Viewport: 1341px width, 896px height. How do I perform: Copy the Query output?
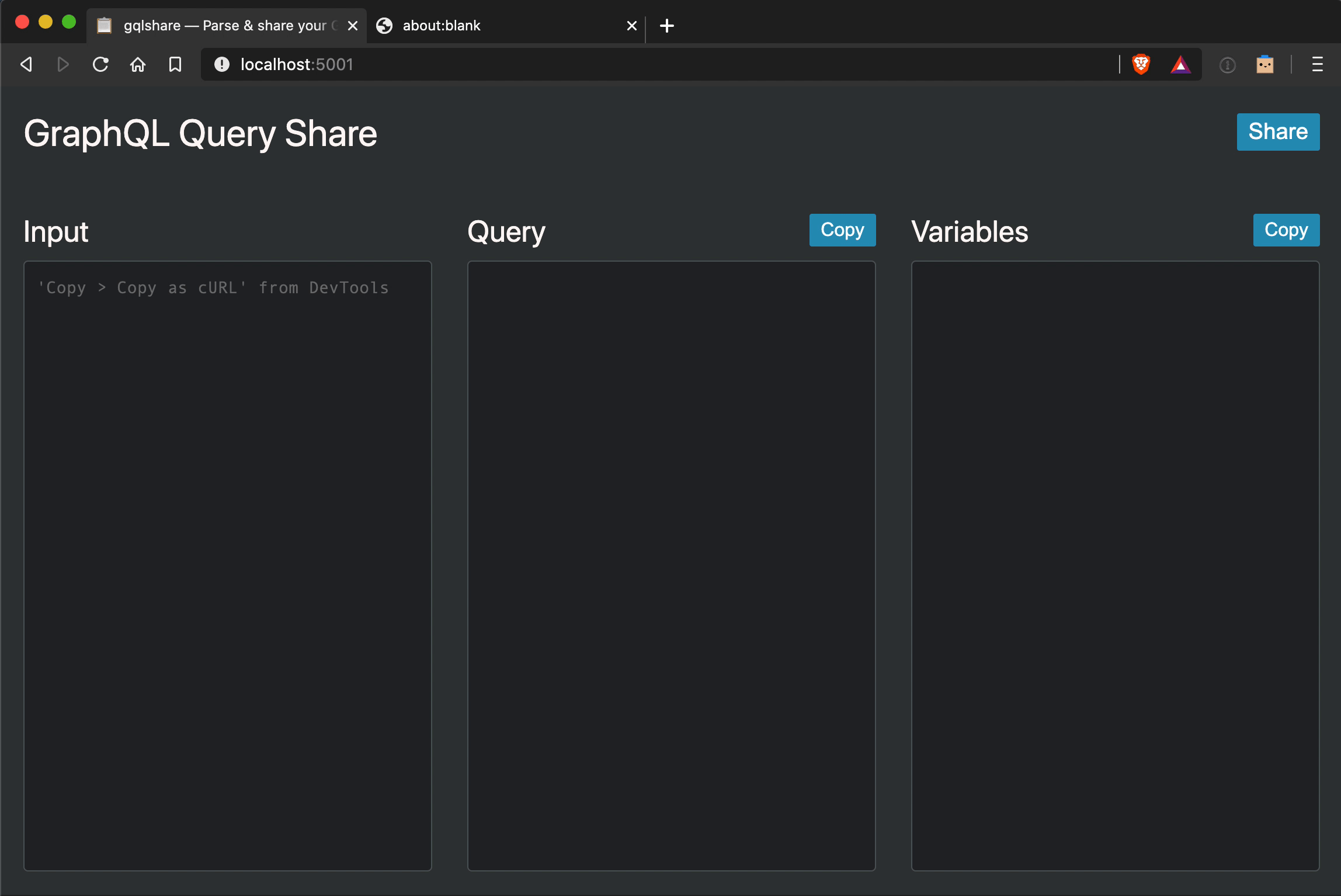842,230
